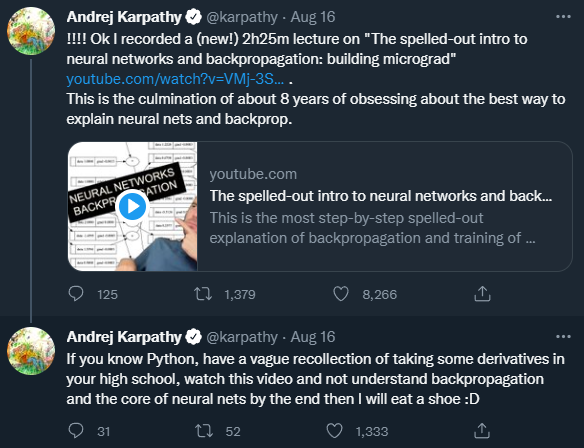584x448 pixels.
Task: Share the first tweet via share icon
Action: 482,294
